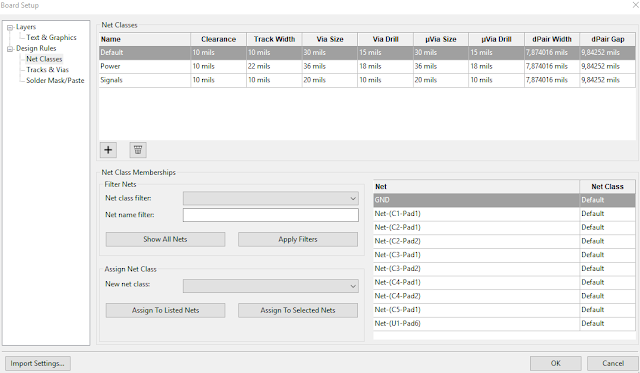The image size is (640, 373).
Task: Click Import Settings button
Action: tap(38, 363)
